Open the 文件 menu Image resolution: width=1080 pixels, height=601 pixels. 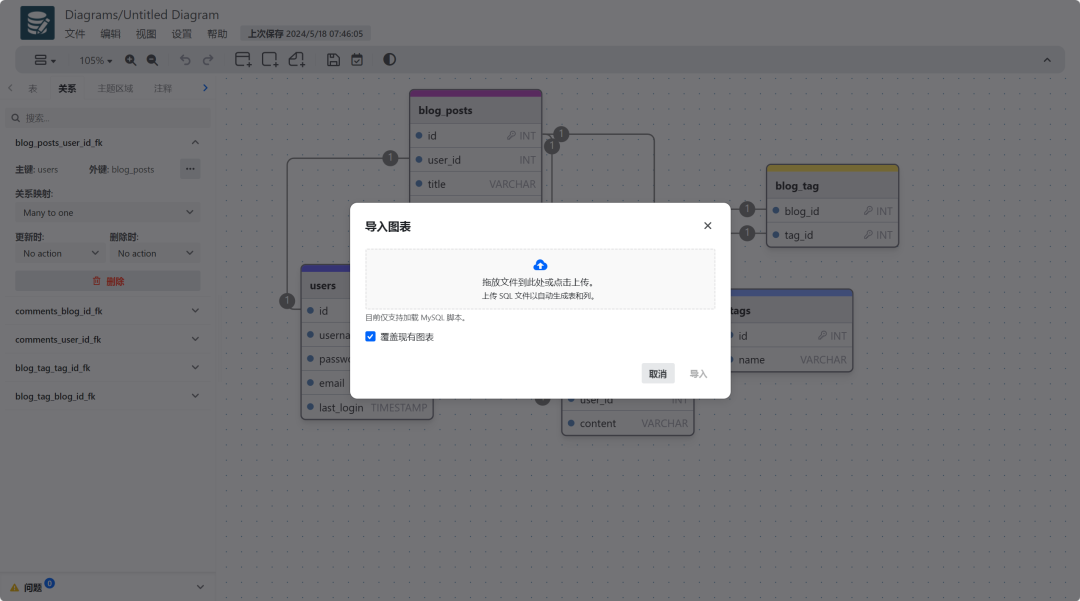pyautogui.click(x=75, y=34)
